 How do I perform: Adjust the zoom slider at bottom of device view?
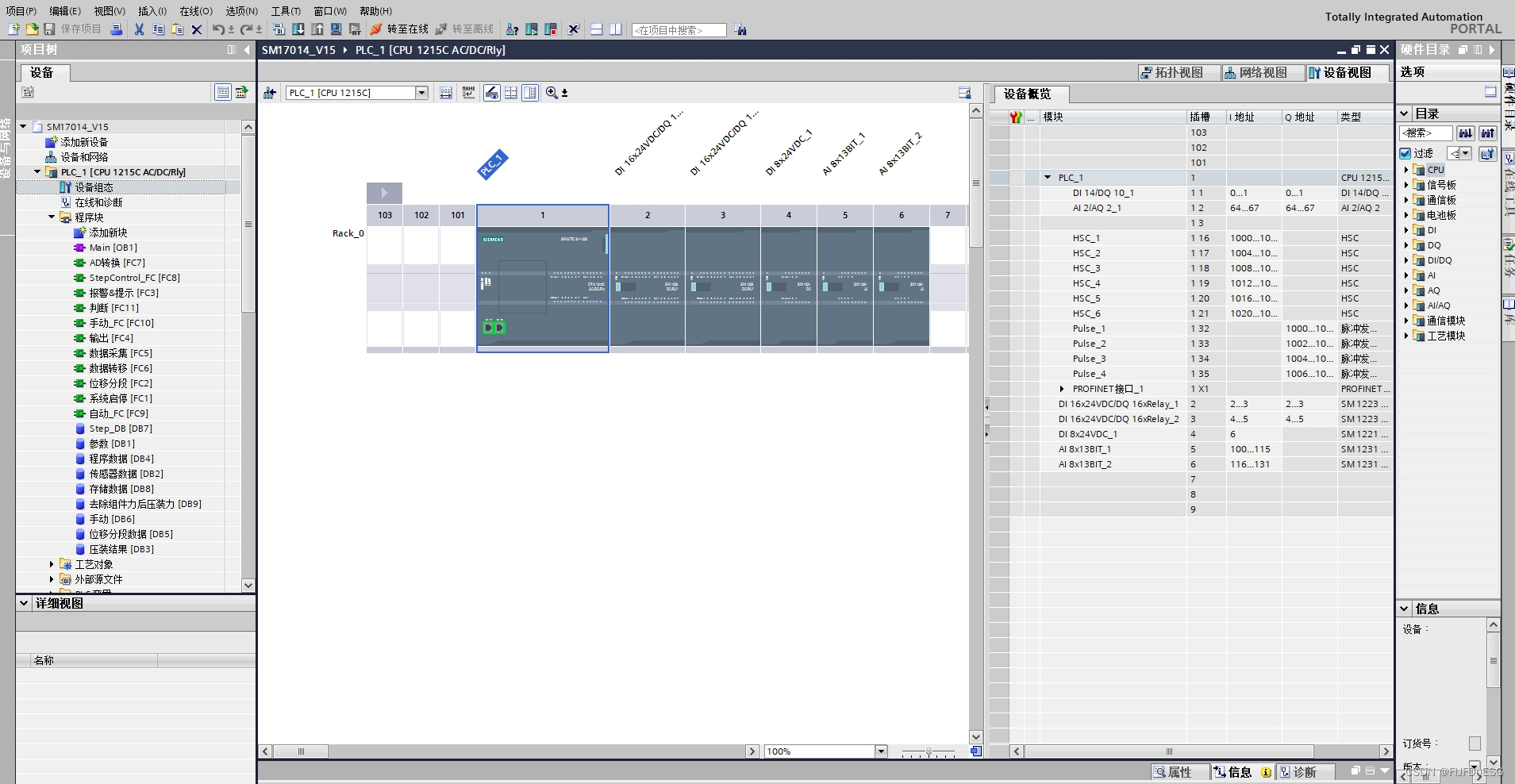pos(929,751)
